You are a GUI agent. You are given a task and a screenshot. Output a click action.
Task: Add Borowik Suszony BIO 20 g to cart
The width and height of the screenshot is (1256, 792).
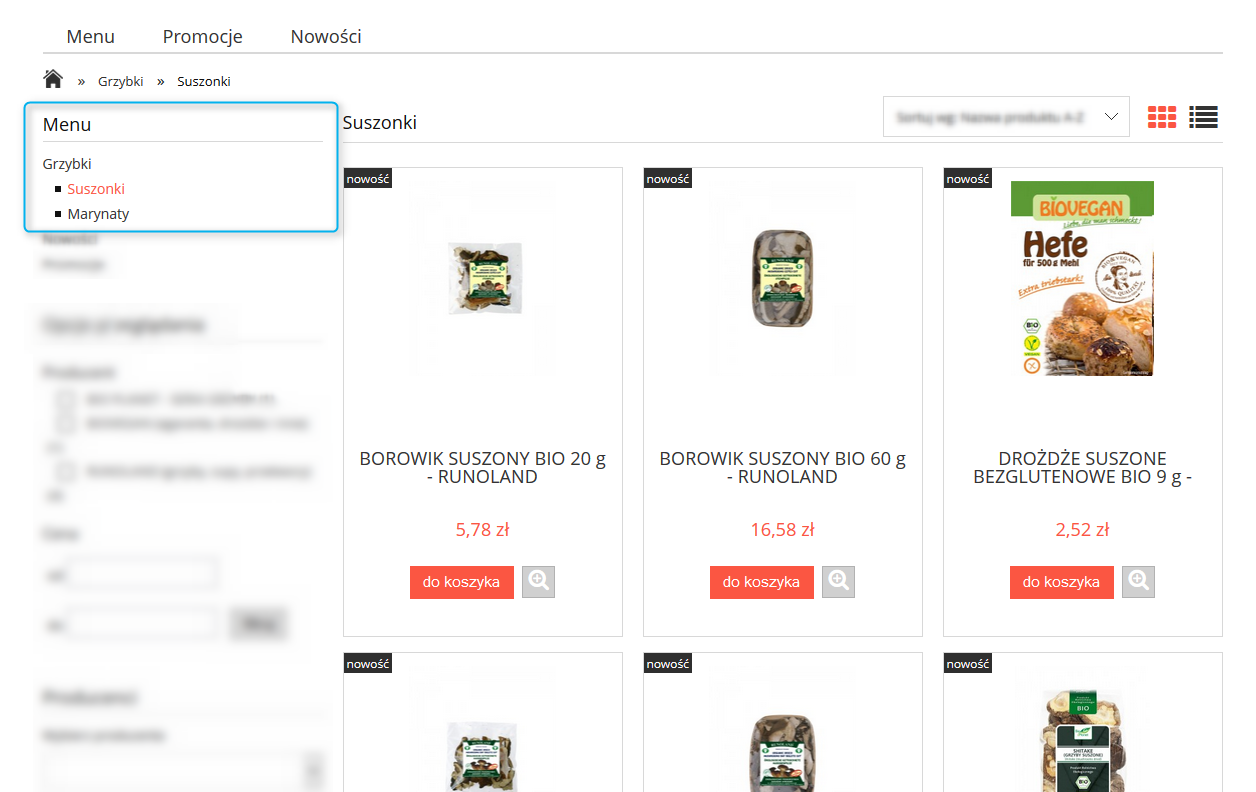[462, 582]
